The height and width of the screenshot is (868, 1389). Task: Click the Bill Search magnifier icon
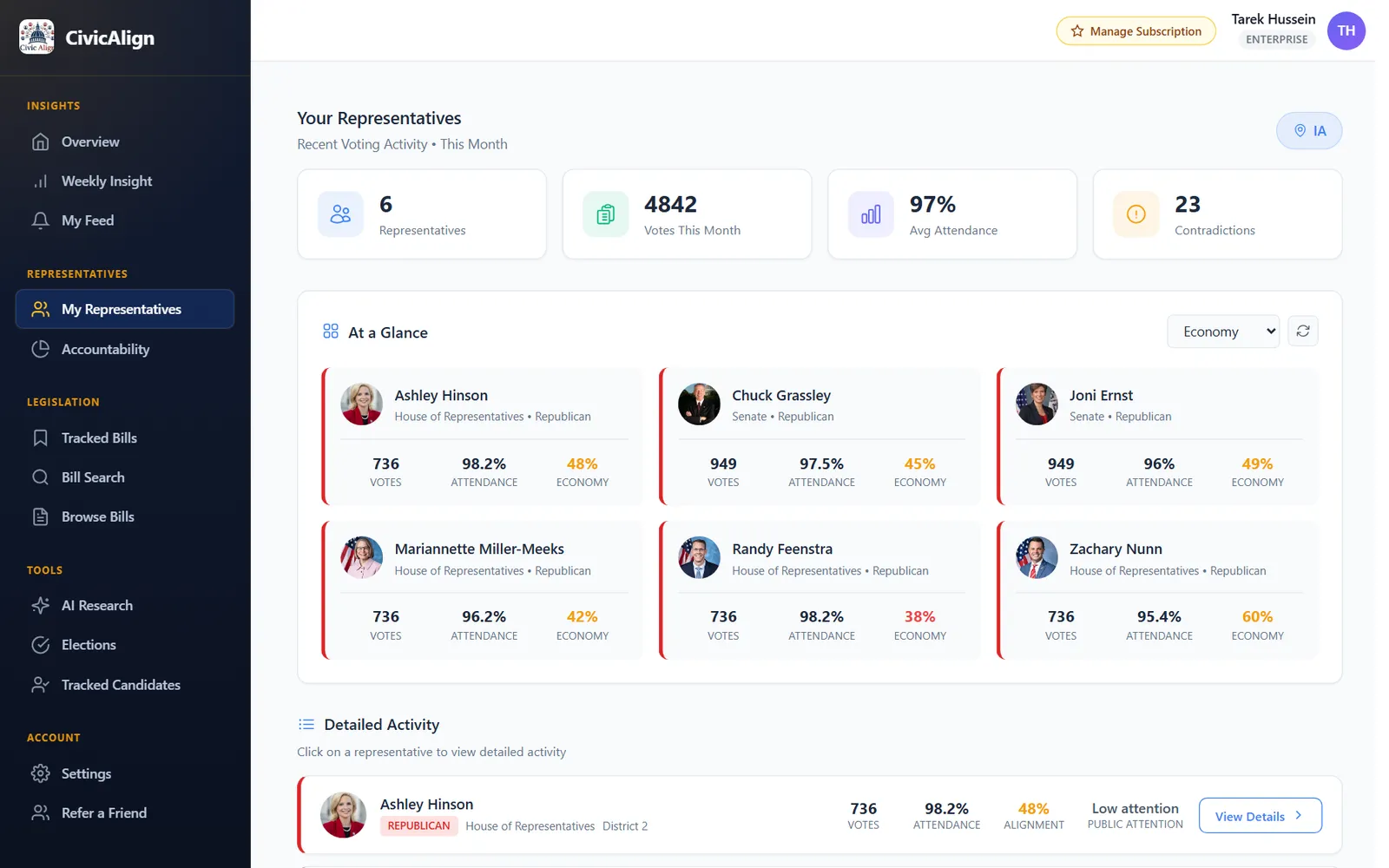(41, 477)
